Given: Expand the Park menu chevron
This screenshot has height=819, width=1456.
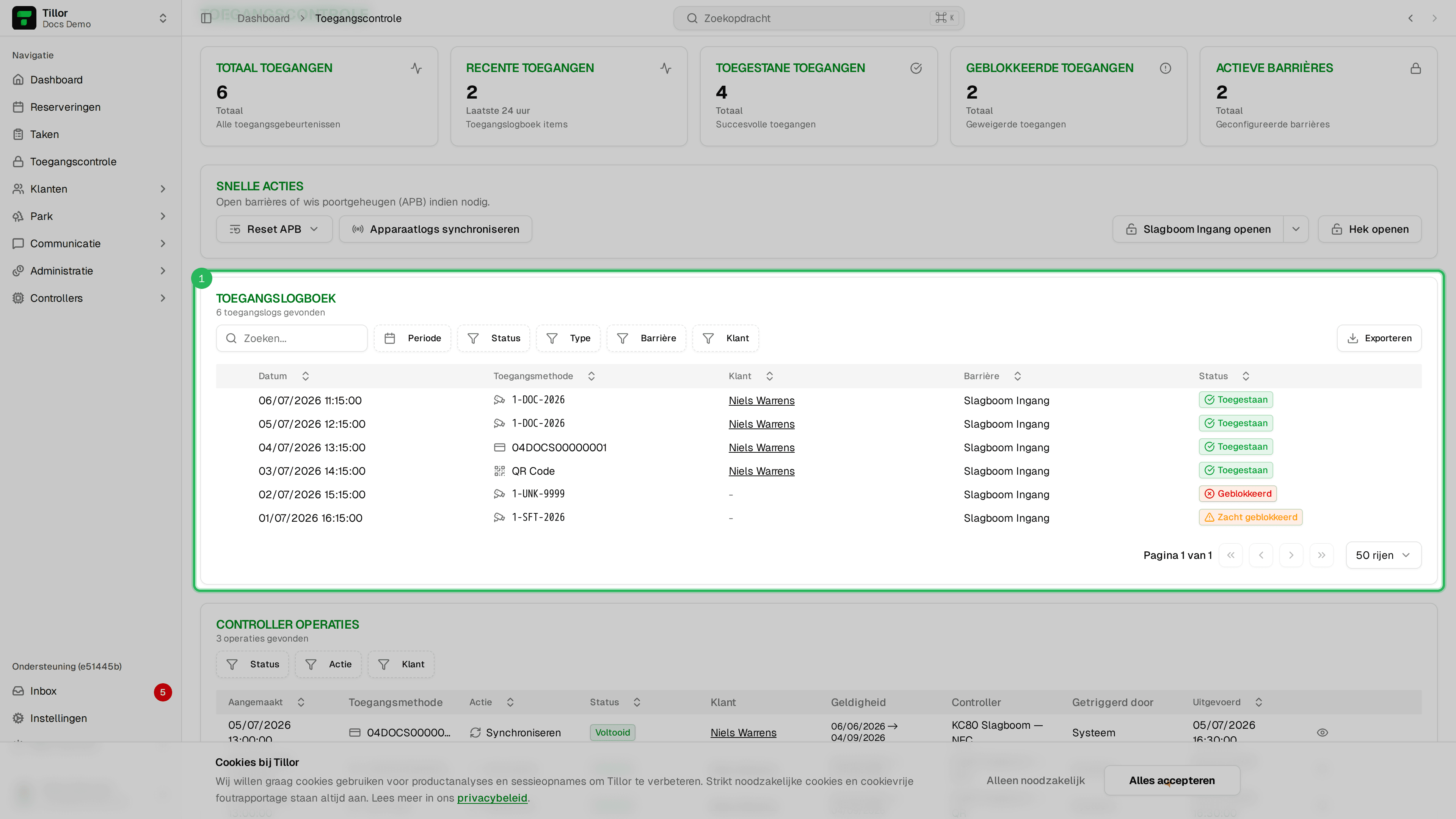Looking at the screenshot, I should (x=163, y=216).
